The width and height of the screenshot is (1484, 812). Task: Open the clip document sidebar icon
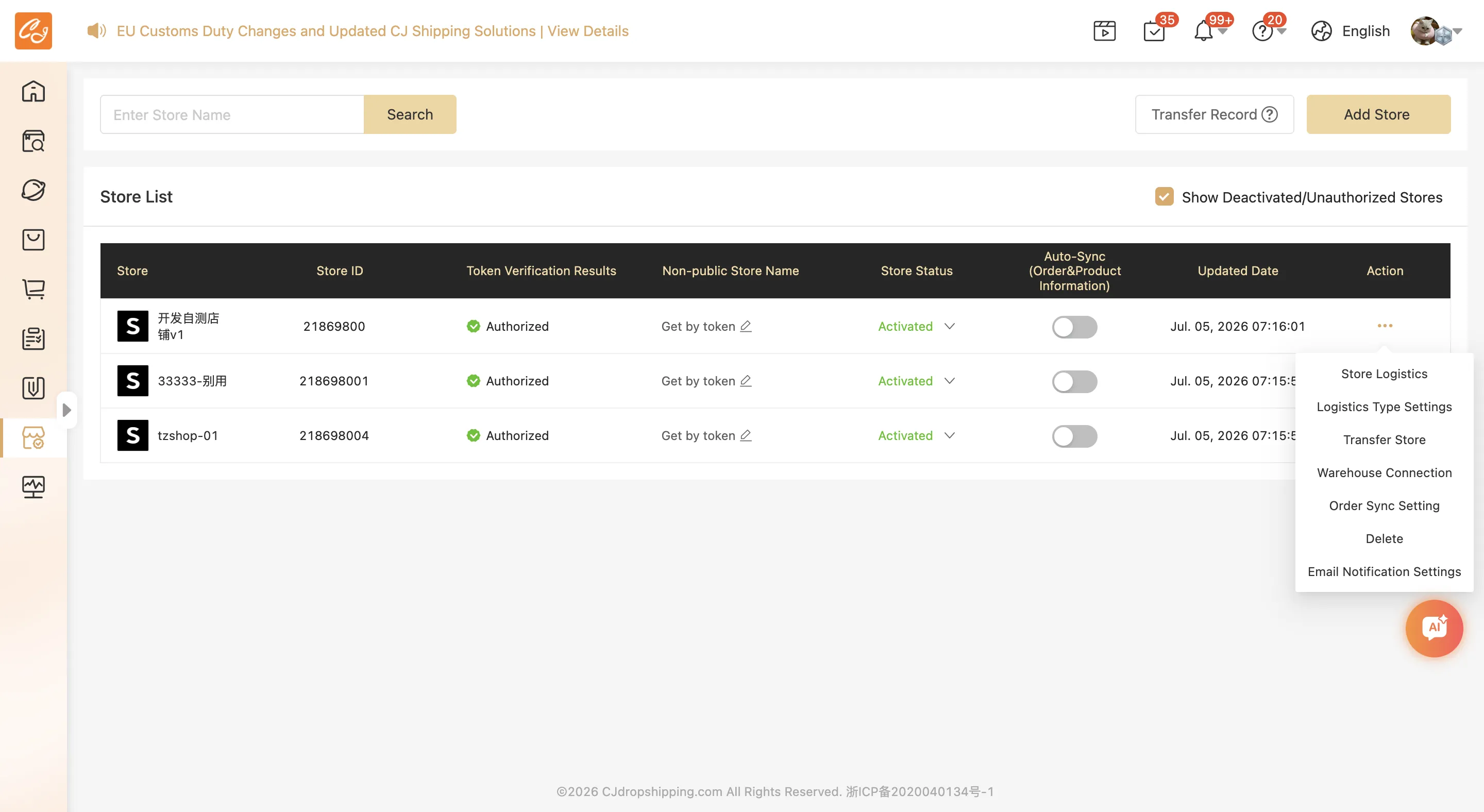tap(33, 388)
